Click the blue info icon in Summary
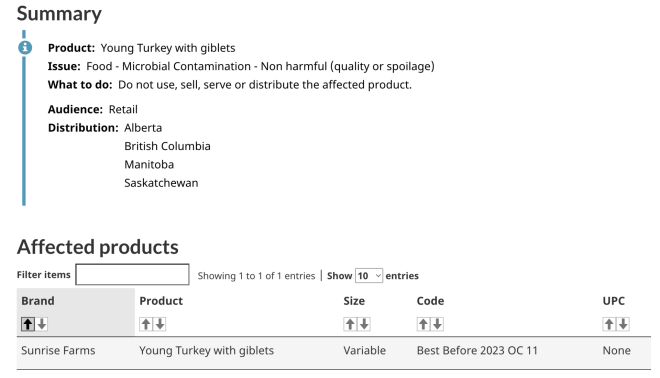The height and width of the screenshot is (378, 660). point(25,48)
